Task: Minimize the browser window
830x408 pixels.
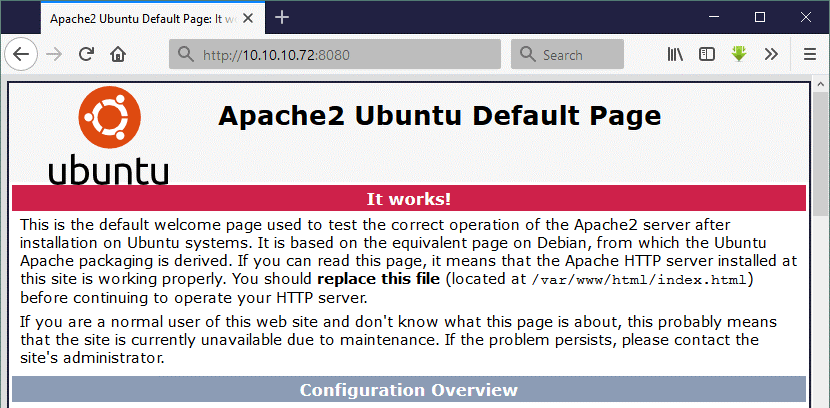Action: pos(714,17)
